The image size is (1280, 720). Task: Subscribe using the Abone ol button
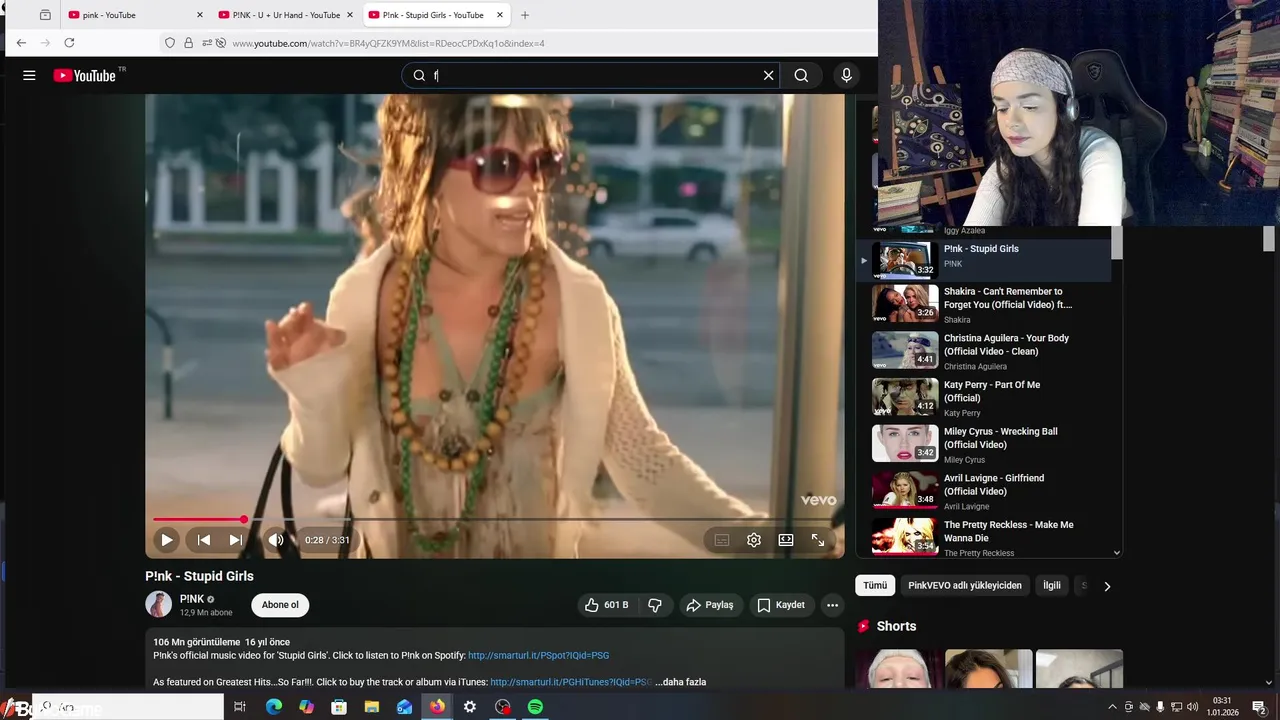pos(280,605)
